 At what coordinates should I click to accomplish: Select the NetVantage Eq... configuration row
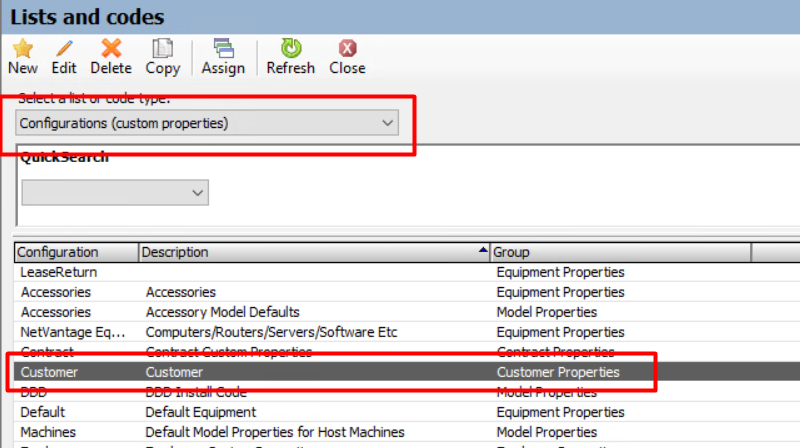pos(407,332)
